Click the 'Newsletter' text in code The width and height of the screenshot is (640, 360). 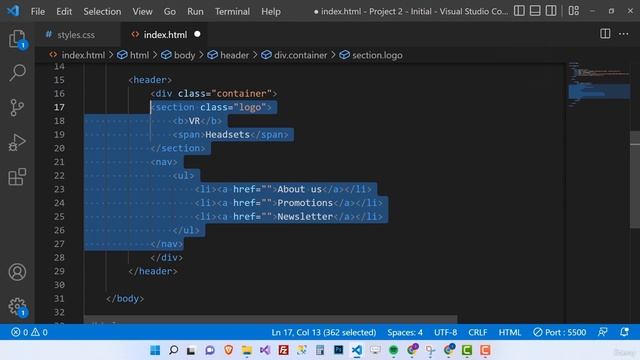click(x=305, y=216)
